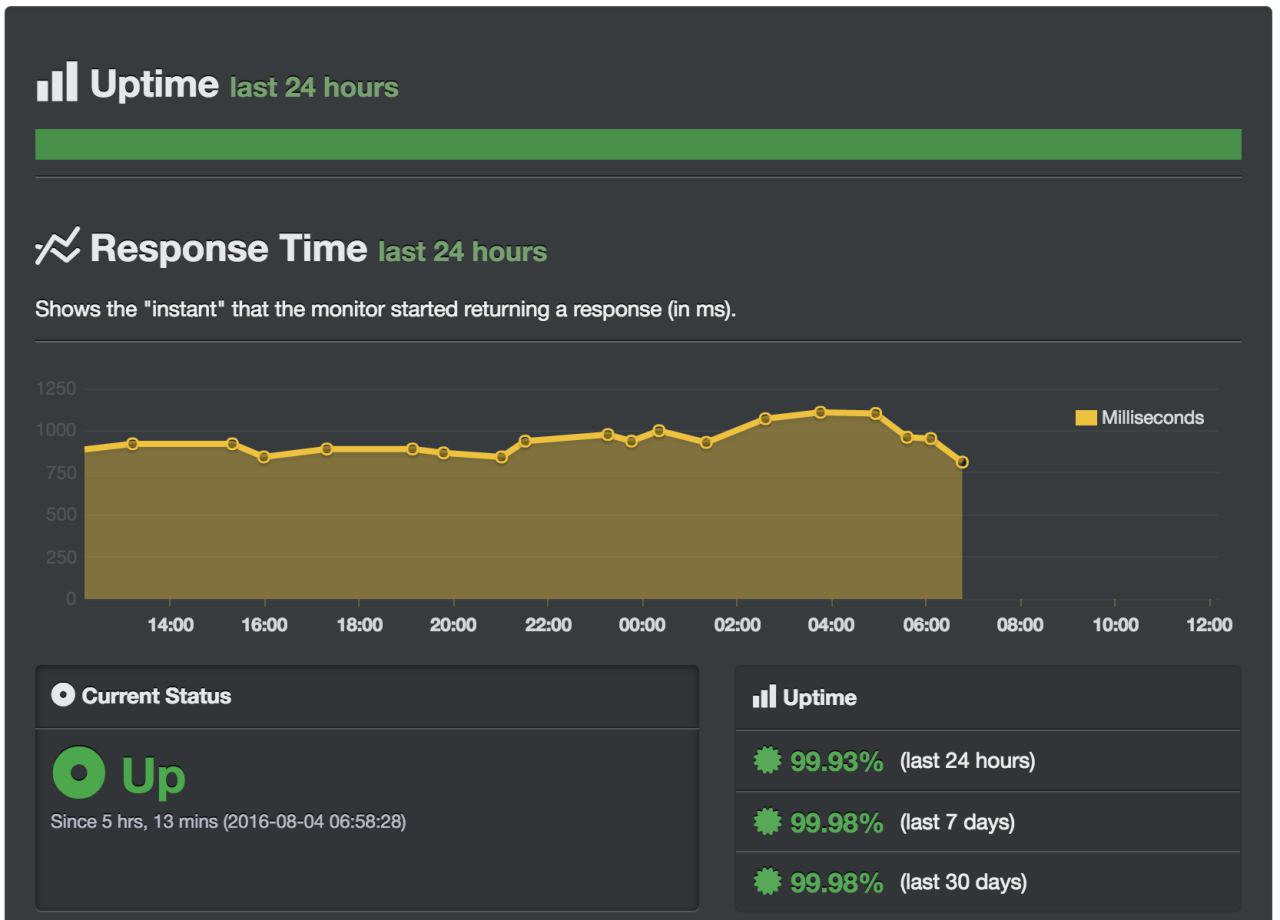This screenshot has width=1280, height=920.
Task: Click the Milliseconds legend label
Action: click(x=1152, y=418)
